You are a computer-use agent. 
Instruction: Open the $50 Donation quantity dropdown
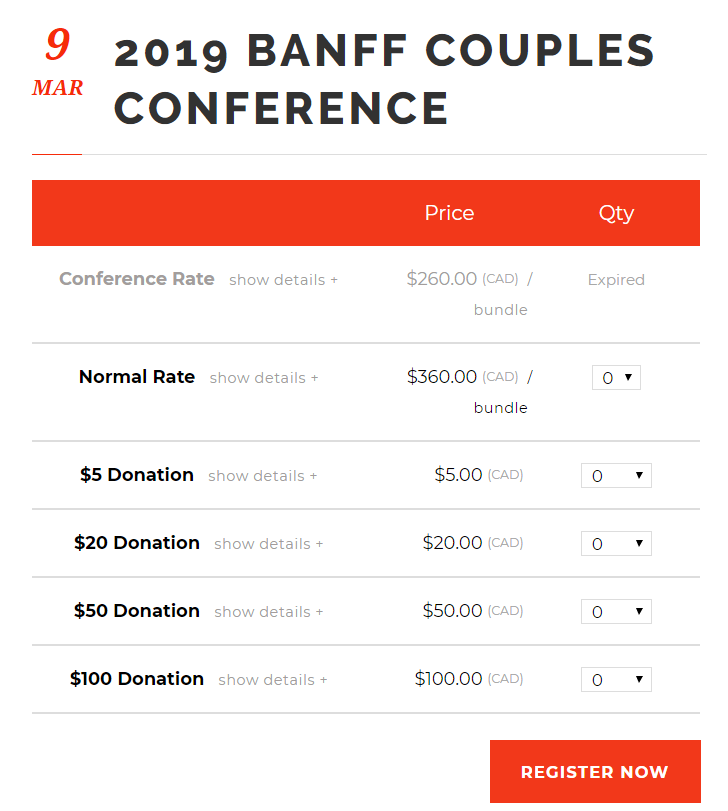(x=616, y=611)
